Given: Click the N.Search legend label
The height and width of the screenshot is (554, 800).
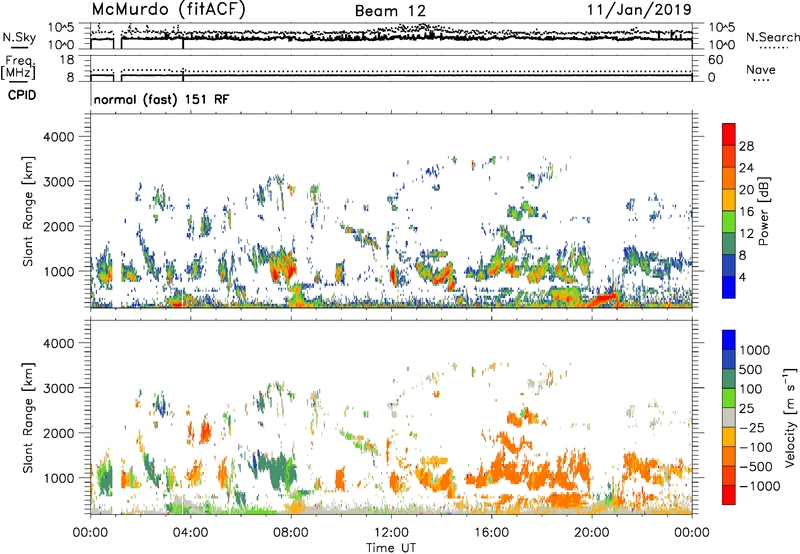Looking at the screenshot, I should [x=773, y=37].
